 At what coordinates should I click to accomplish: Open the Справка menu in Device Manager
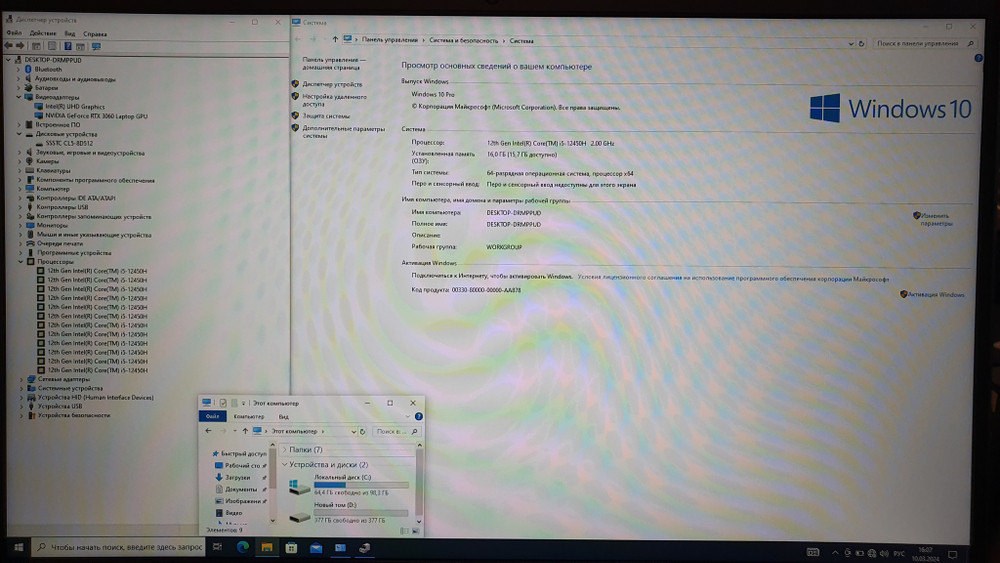pos(95,34)
